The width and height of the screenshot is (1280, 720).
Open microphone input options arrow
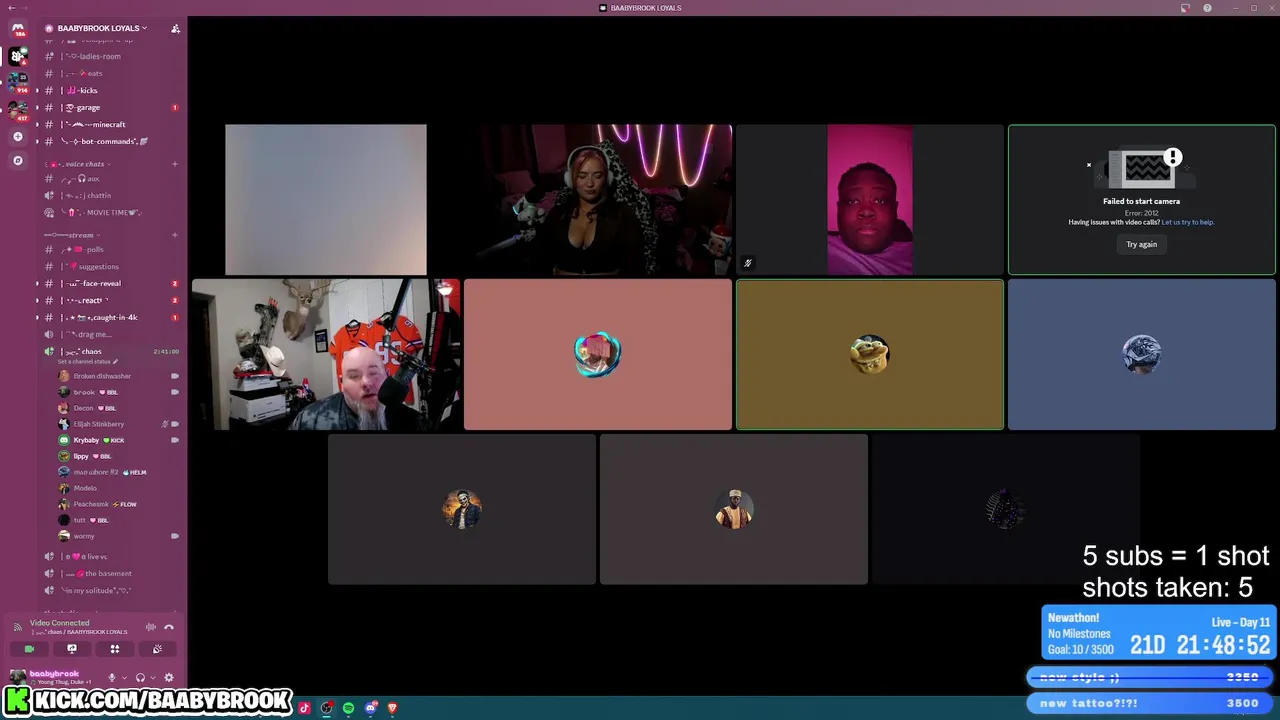(x=123, y=678)
